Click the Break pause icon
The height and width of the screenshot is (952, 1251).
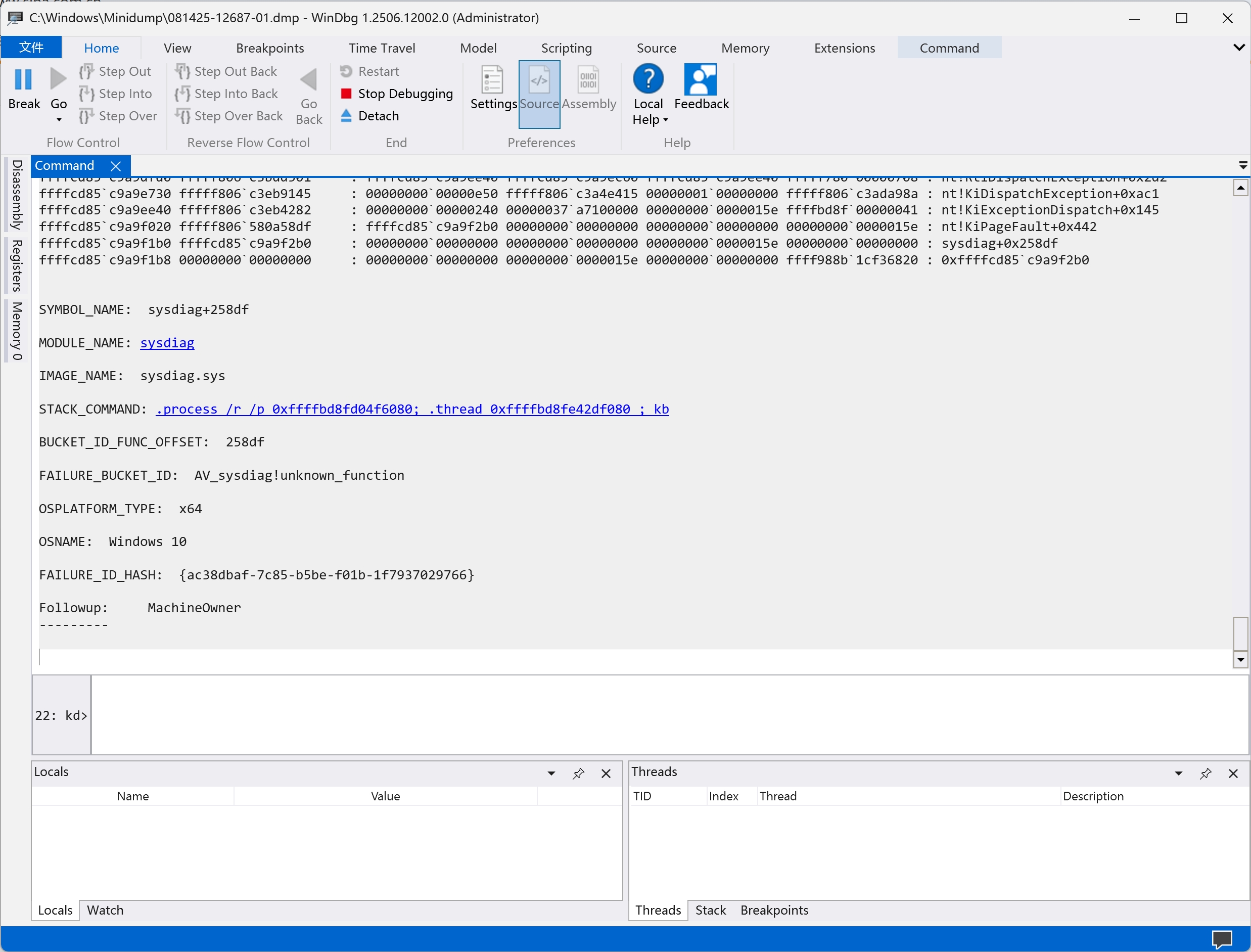click(23, 80)
